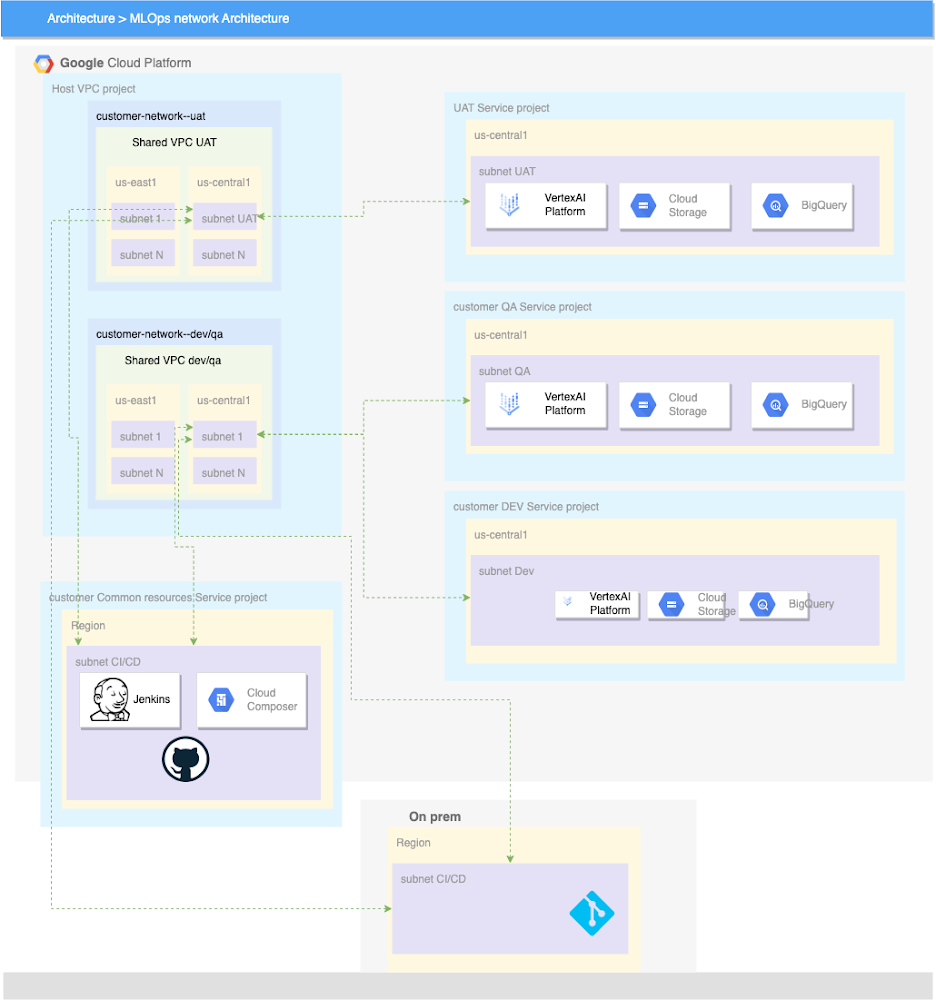Click subnet CI/CD label in On prem

pyautogui.click(x=433, y=879)
